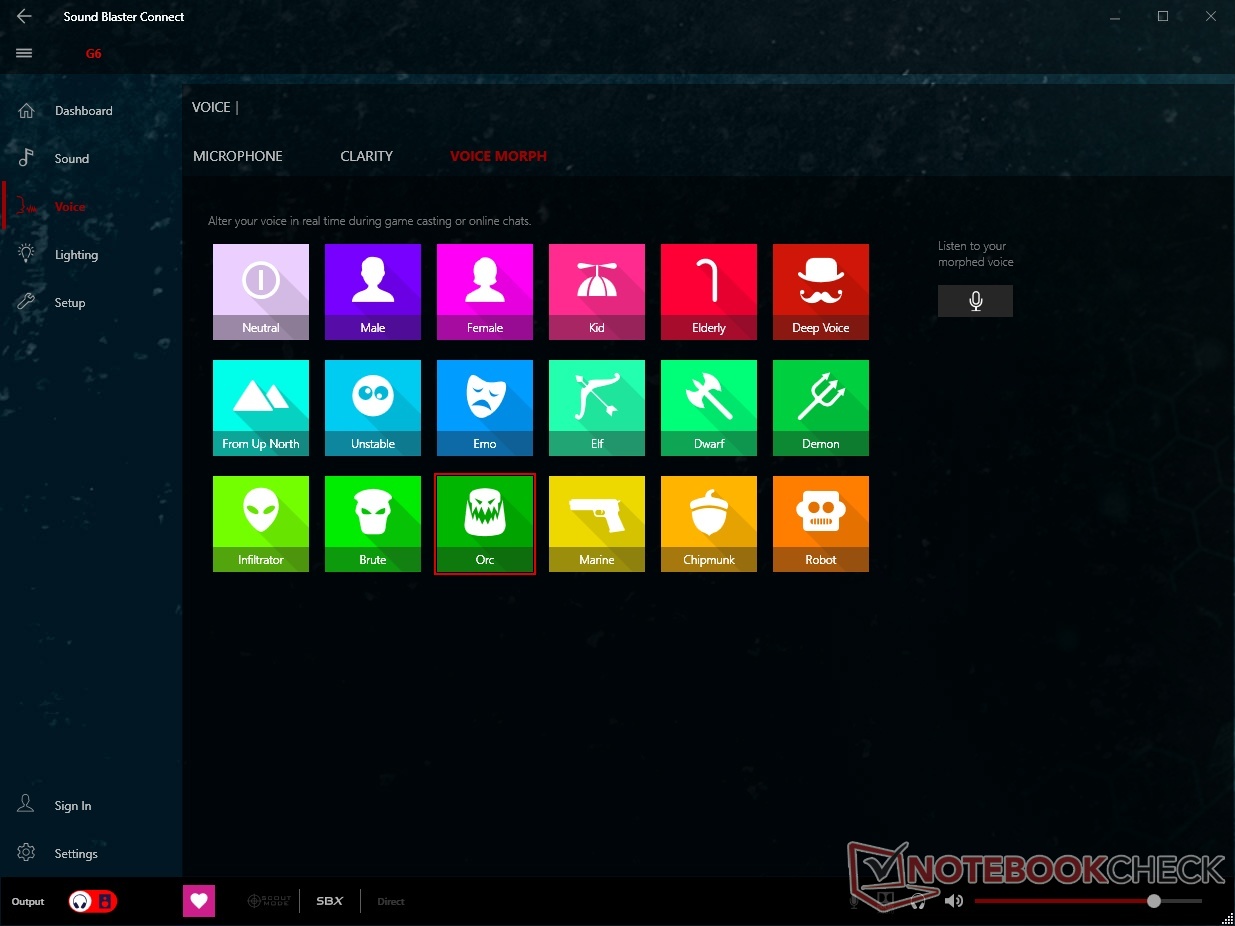Enable Scout Mode in the bottom bar

268,901
